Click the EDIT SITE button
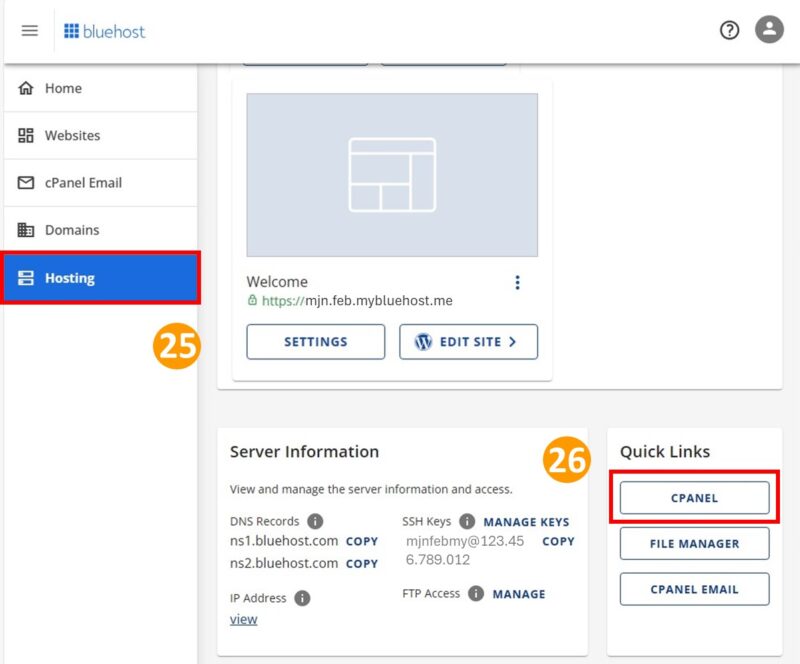The width and height of the screenshot is (800, 664). [x=468, y=341]
